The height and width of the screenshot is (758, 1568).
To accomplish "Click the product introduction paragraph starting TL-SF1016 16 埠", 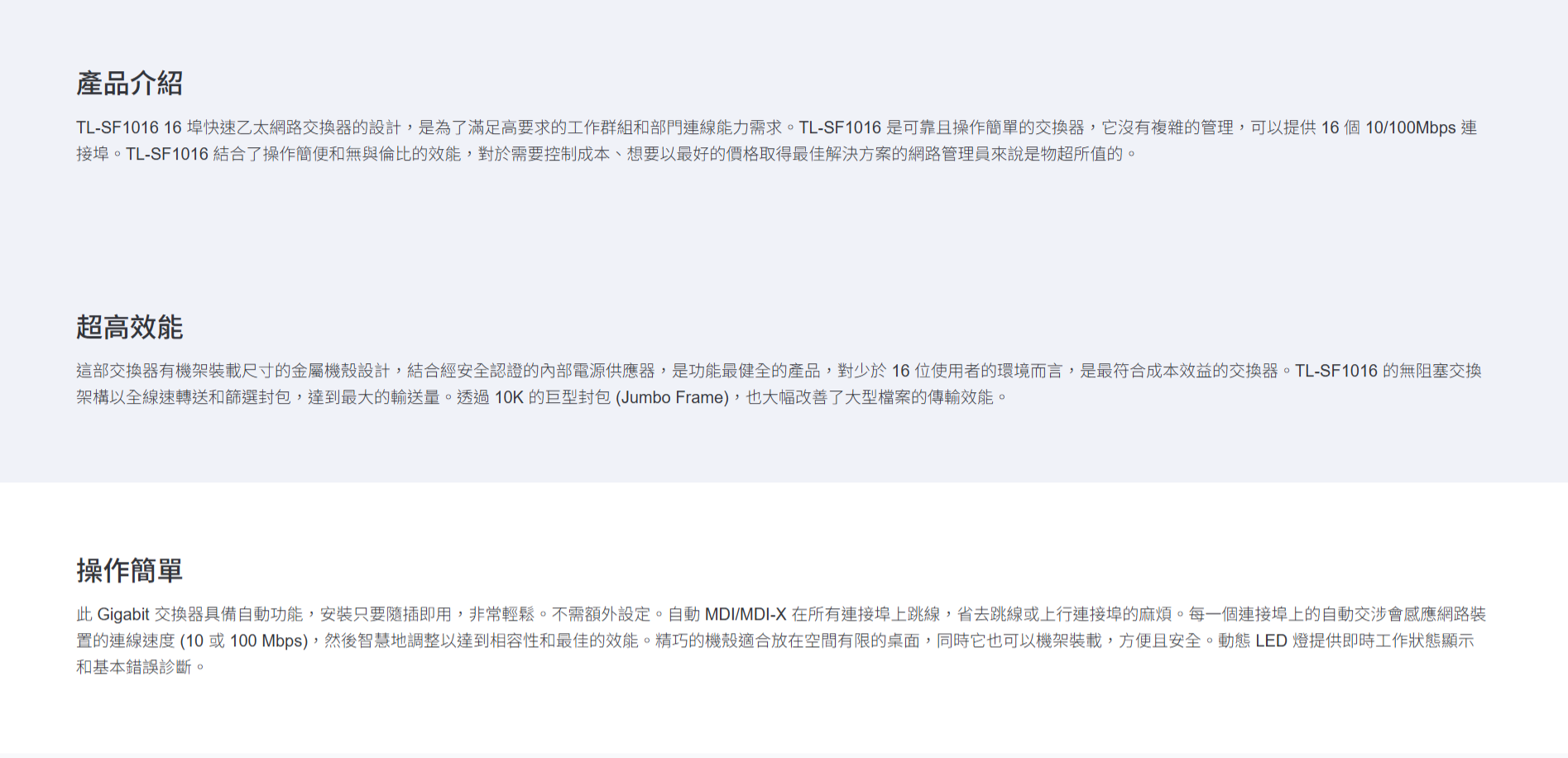I will point(776,141).
